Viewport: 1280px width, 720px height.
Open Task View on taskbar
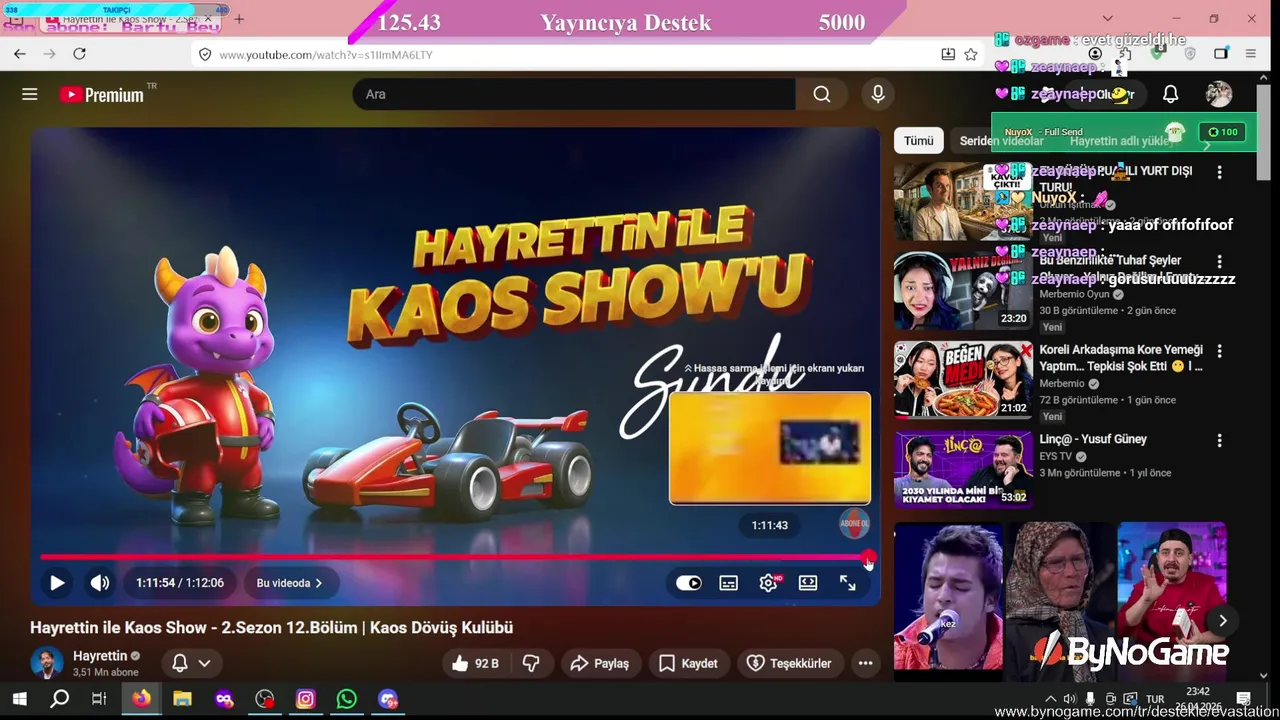click(x=99, y=699)
